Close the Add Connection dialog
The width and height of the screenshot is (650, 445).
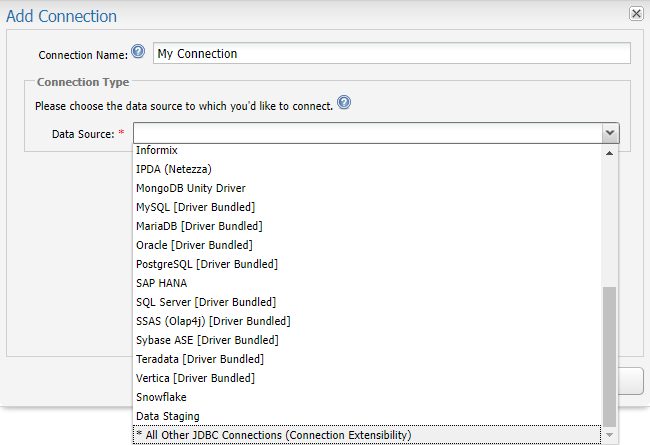[x=636, y=14]
